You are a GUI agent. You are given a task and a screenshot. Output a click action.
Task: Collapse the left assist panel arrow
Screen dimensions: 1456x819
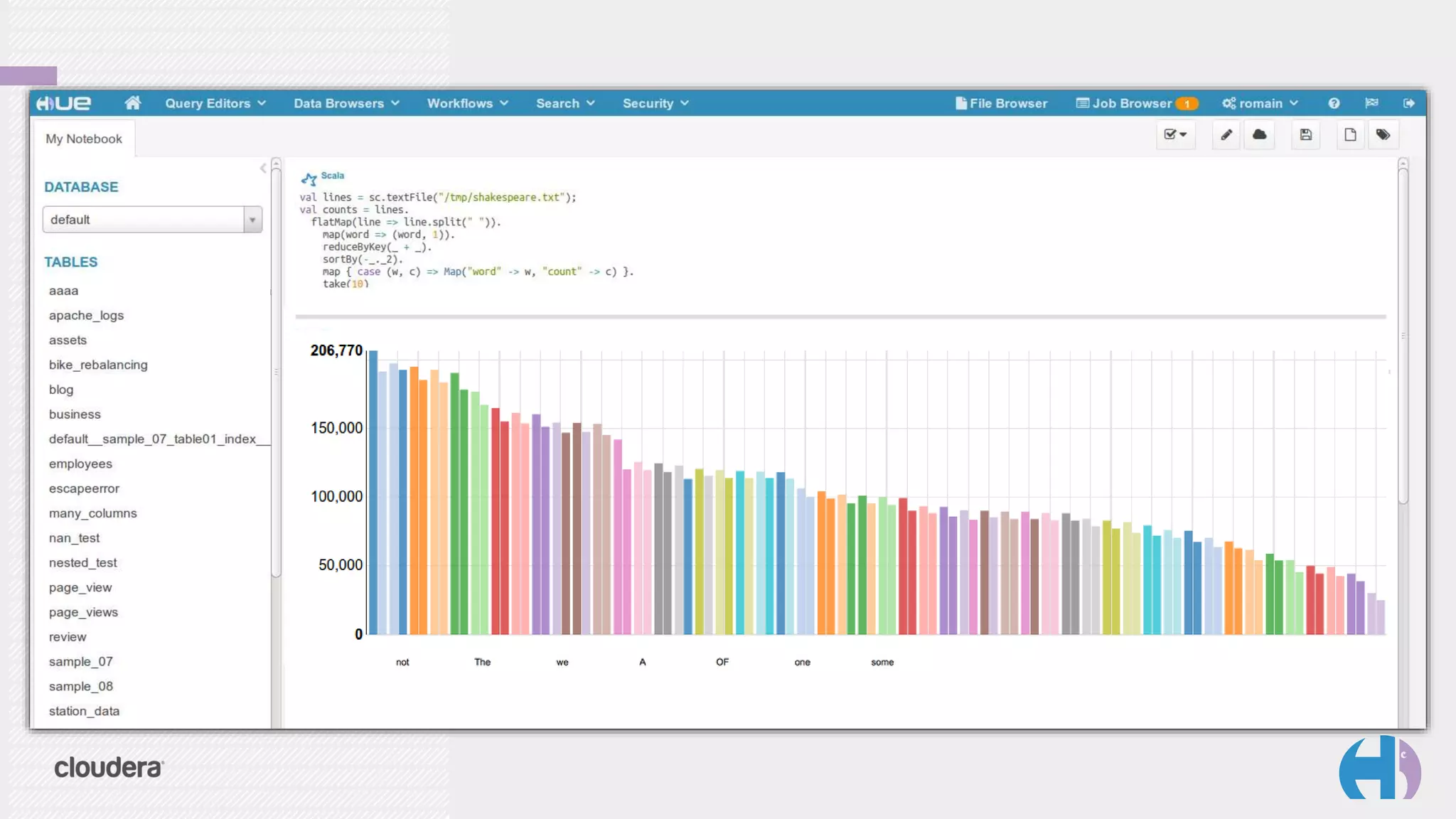(x=263, y=168)
